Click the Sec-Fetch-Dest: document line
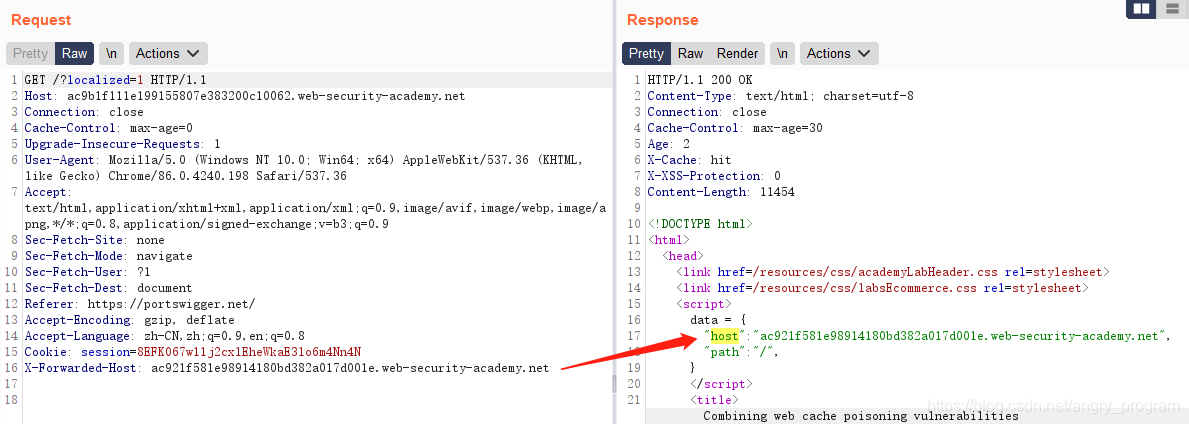1189x424 pixels. tap(108, 288)
